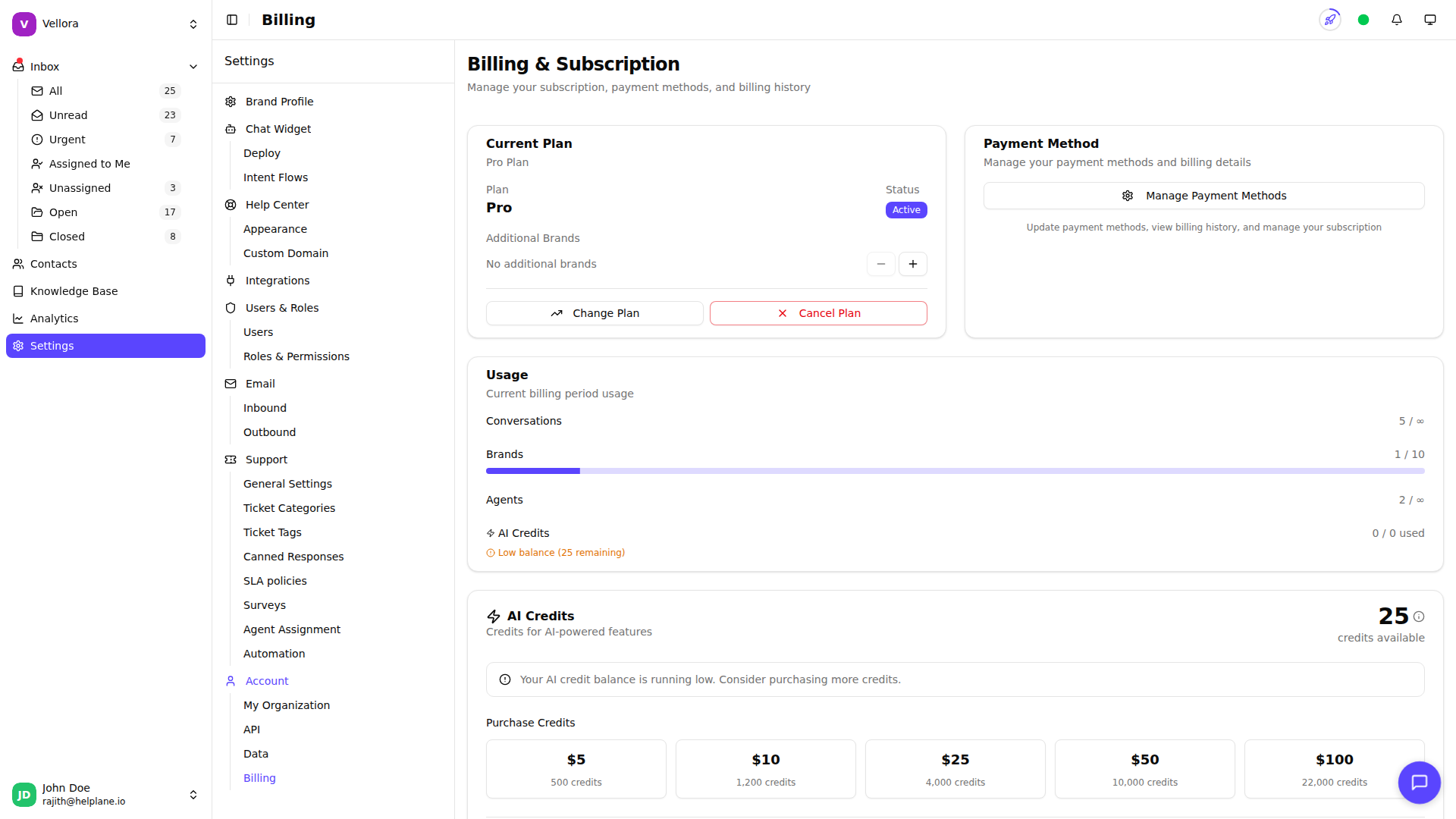Go to All inbox messages

(105, 91)
